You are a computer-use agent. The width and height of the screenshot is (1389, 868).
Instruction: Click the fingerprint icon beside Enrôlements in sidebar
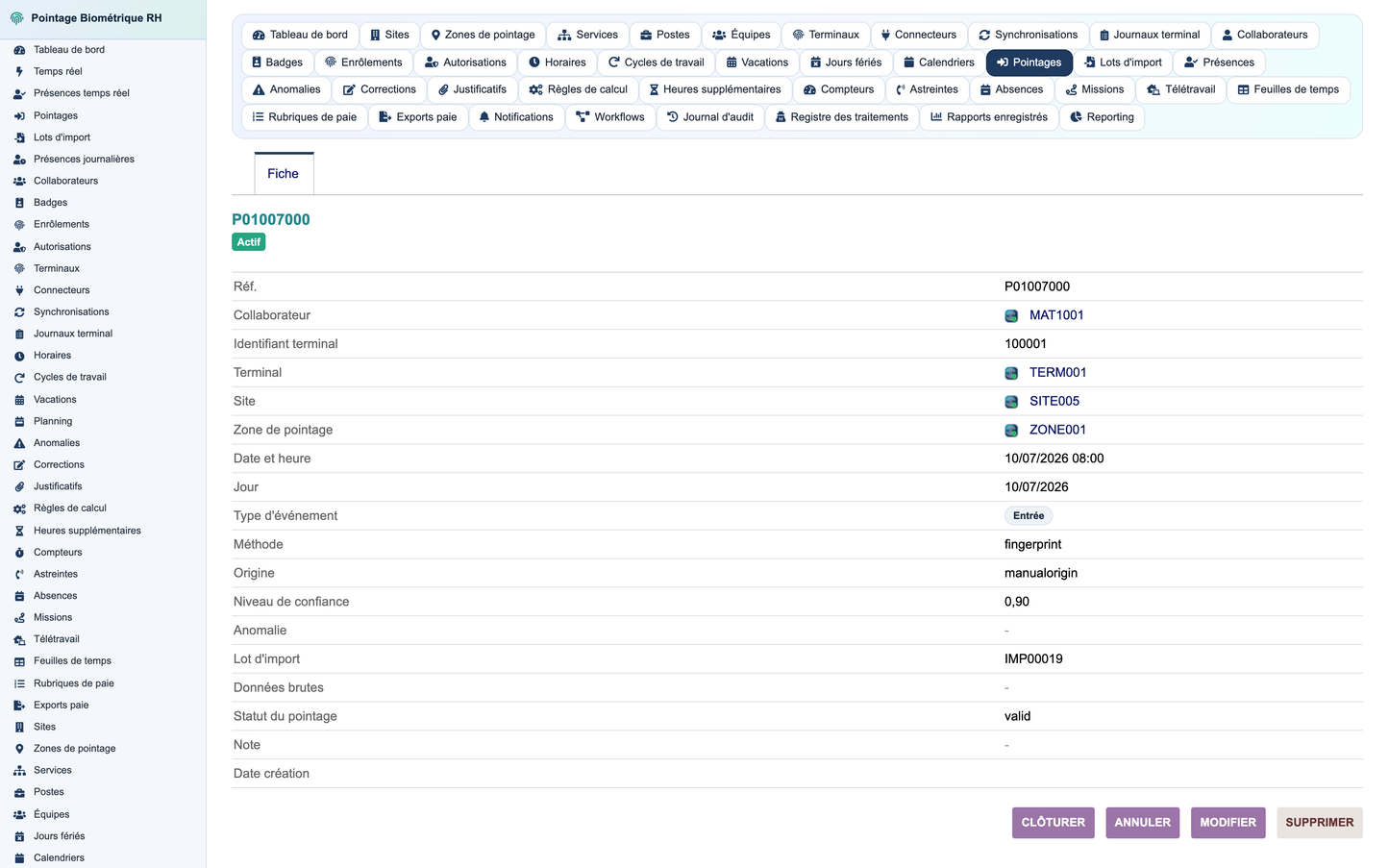pos(19,224)
